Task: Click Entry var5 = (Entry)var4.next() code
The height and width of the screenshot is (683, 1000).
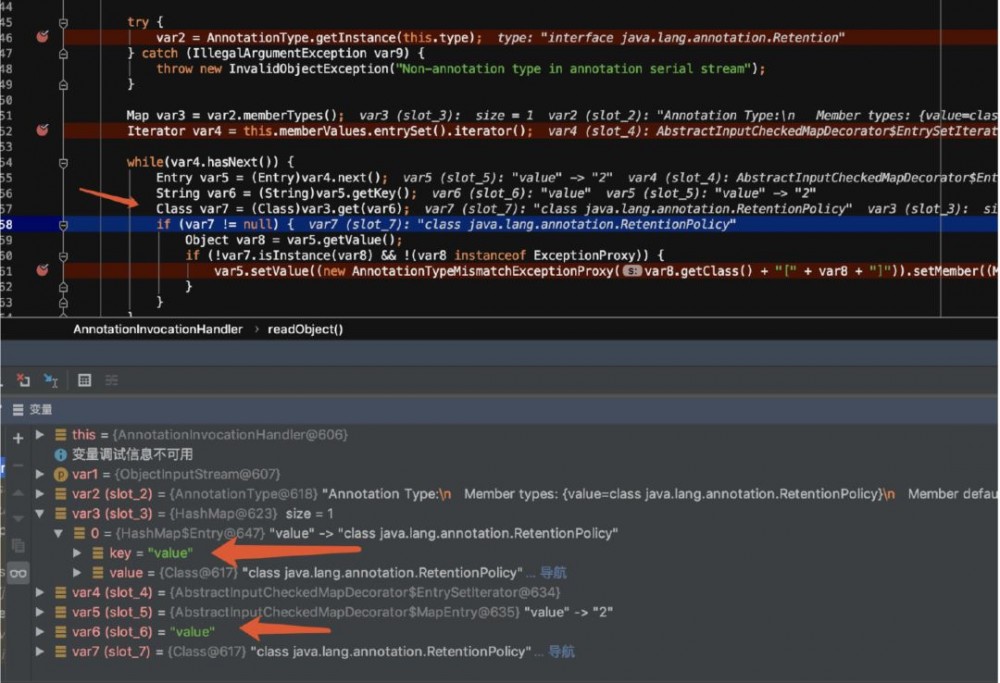Action: [272, 178]
